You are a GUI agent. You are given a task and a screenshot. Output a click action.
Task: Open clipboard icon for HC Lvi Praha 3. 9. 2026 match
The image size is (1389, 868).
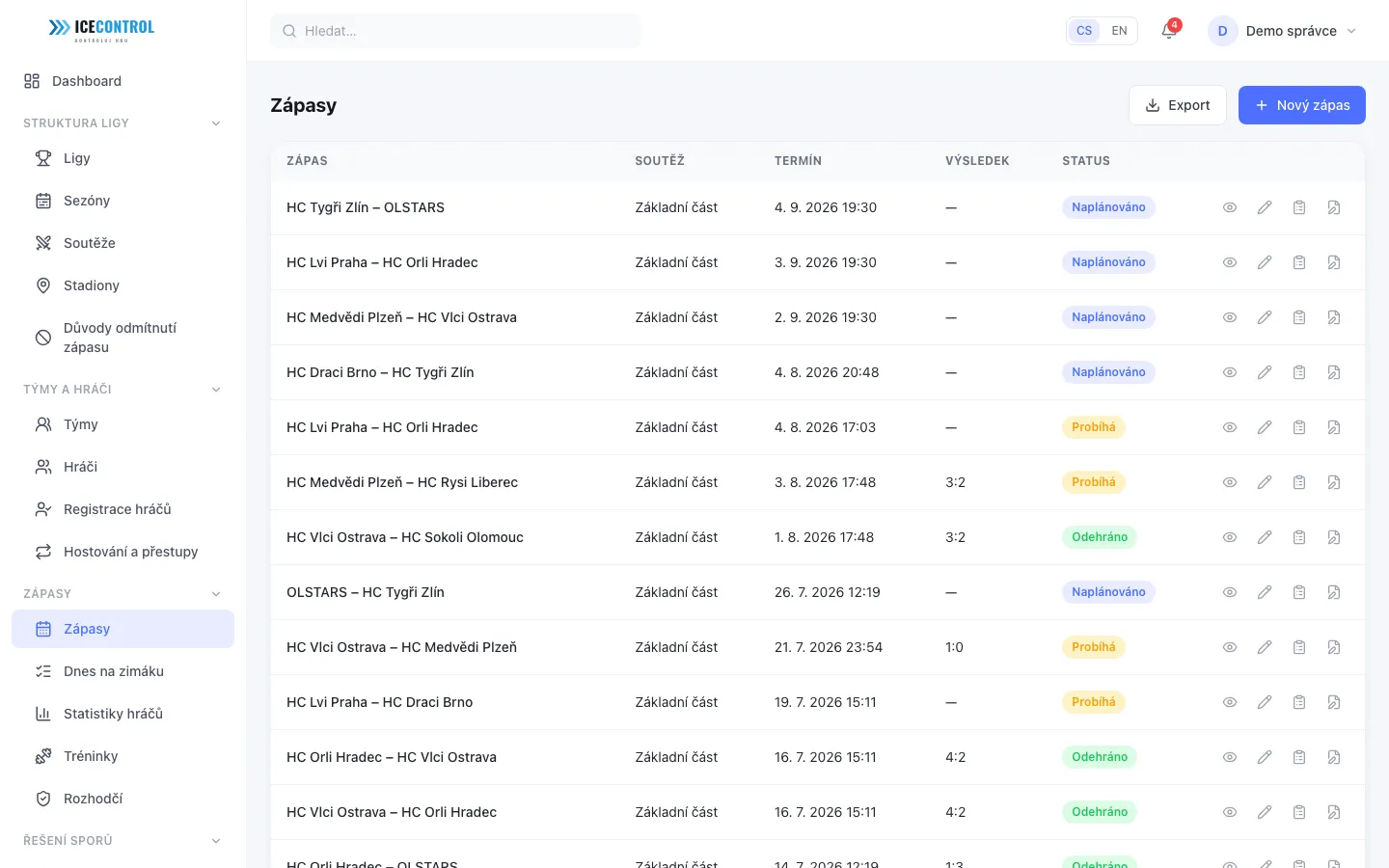pyautogui.click(x=1299, y=262)
